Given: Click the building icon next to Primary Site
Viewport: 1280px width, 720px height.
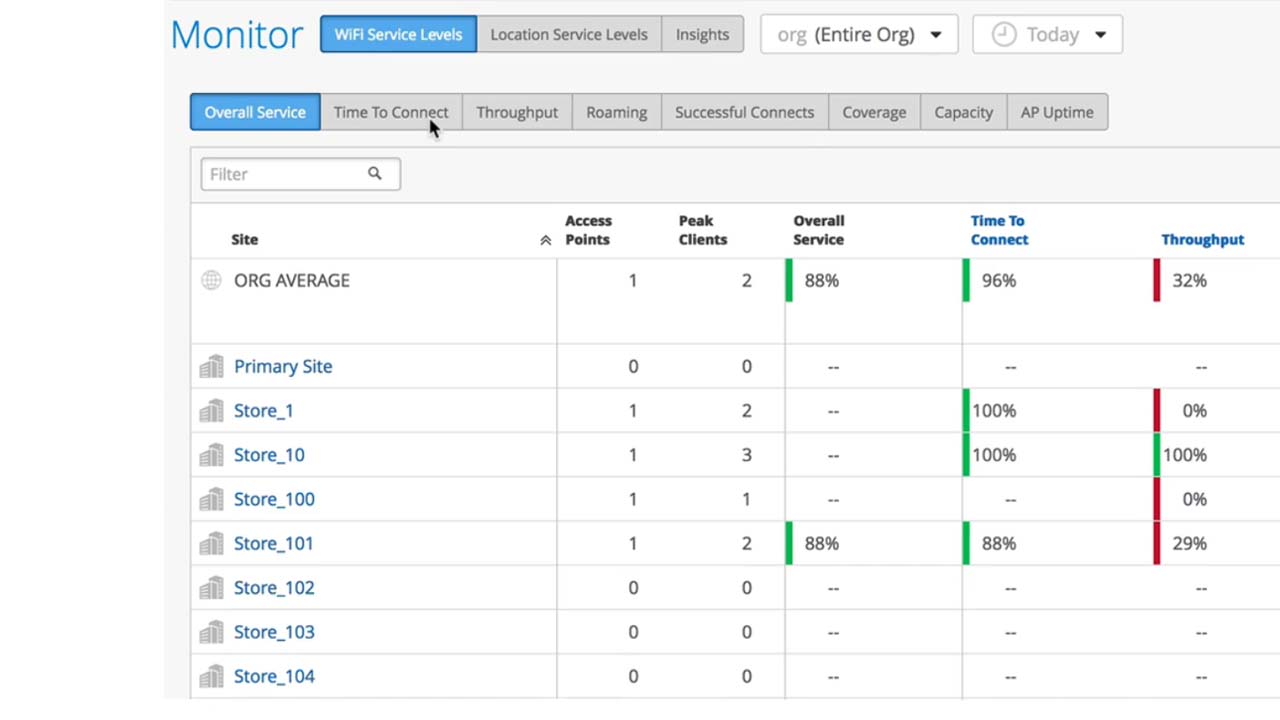Looking at the screenshot, I should pyautogui.click(x=211, y=367).
